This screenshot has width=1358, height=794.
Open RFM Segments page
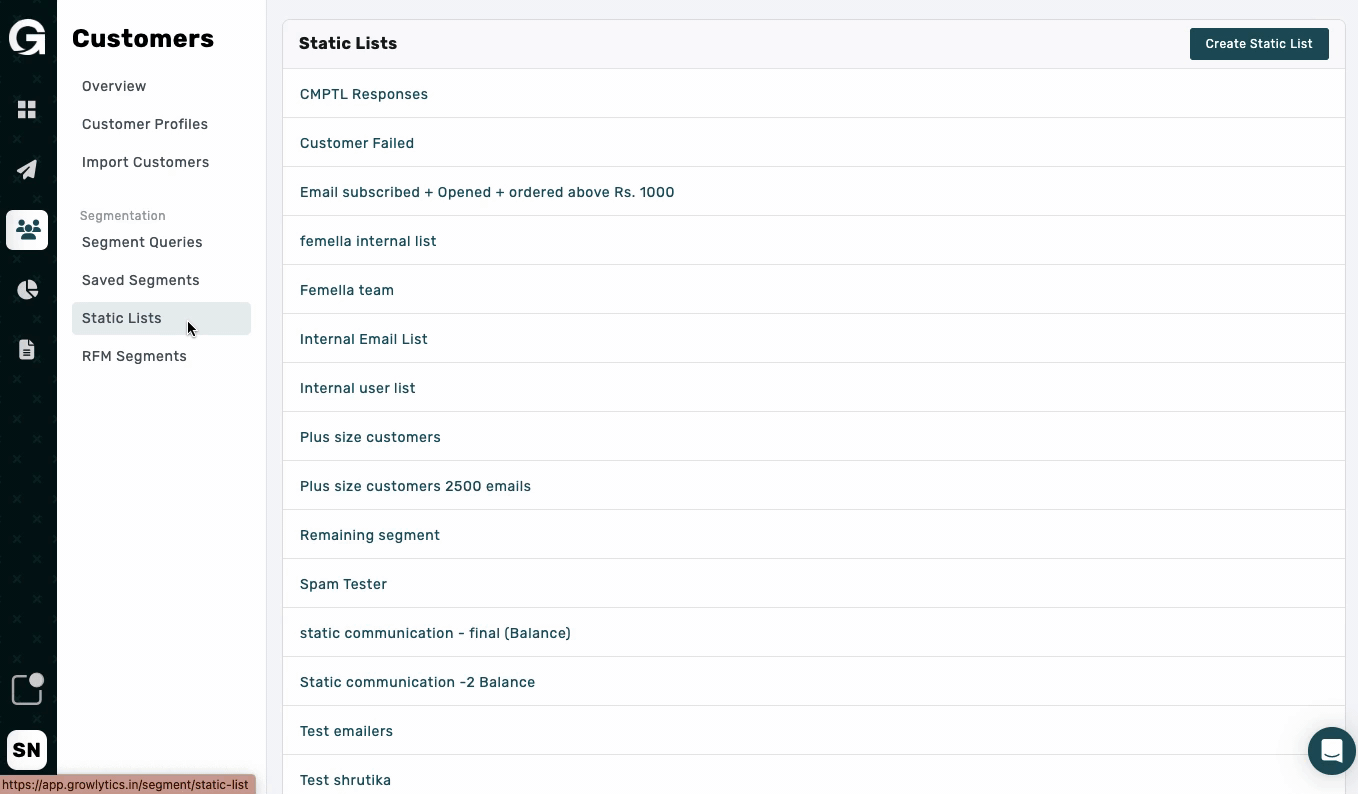134,356
